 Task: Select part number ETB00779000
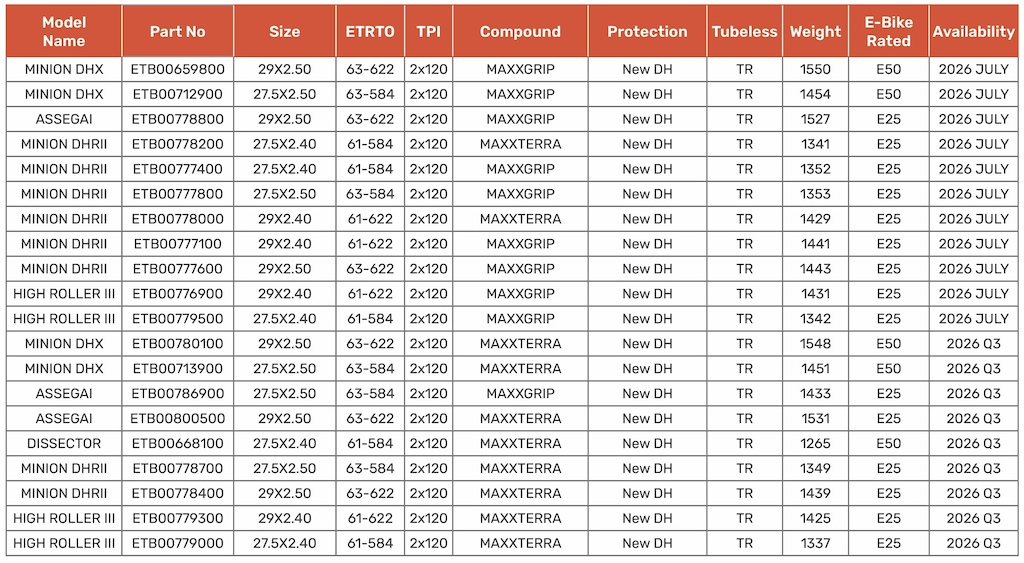178,543
